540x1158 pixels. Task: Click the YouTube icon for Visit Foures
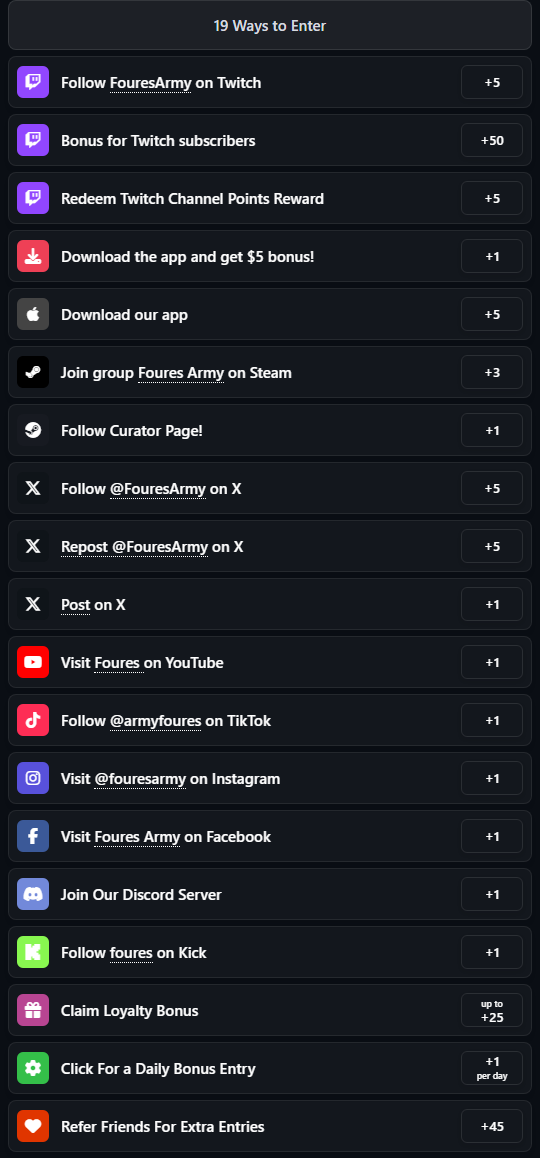[33, 662]
